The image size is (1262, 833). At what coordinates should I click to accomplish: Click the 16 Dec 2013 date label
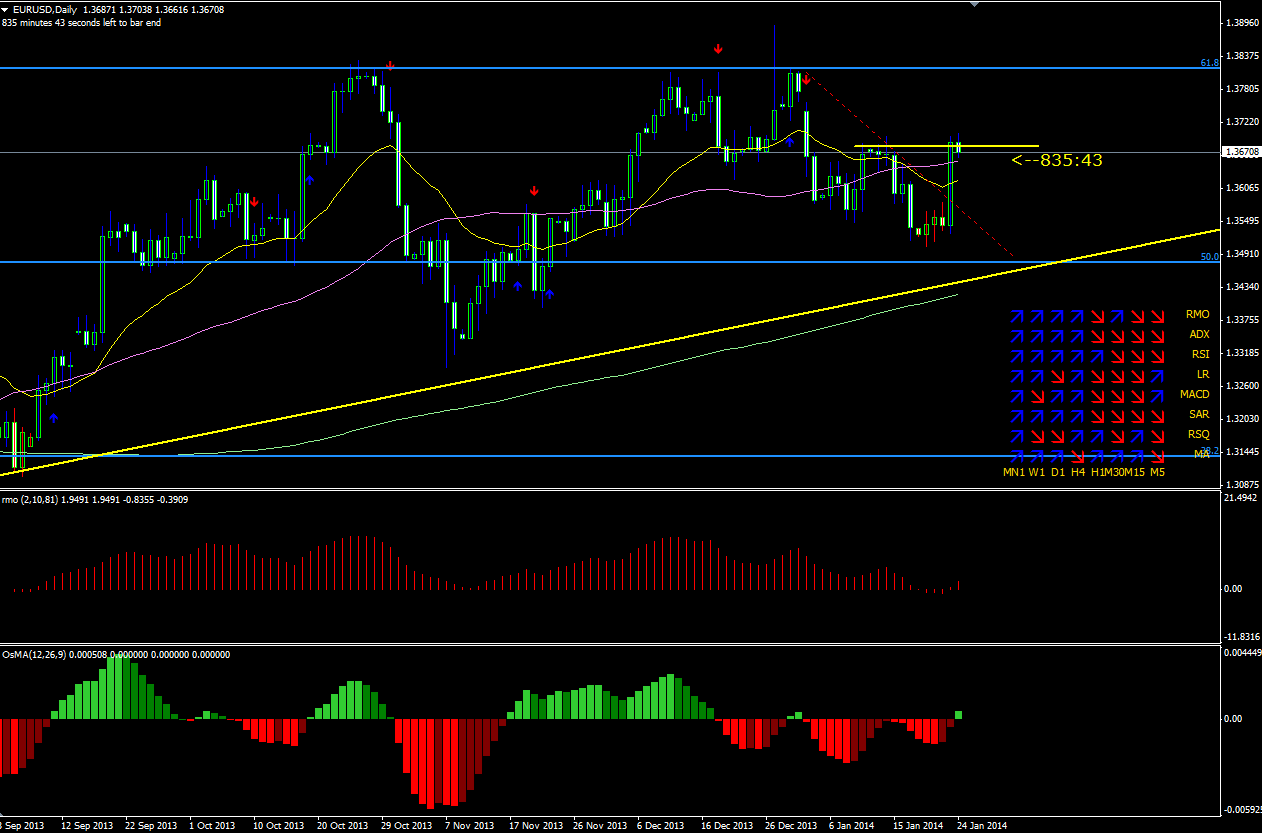[x=727, y=826]
